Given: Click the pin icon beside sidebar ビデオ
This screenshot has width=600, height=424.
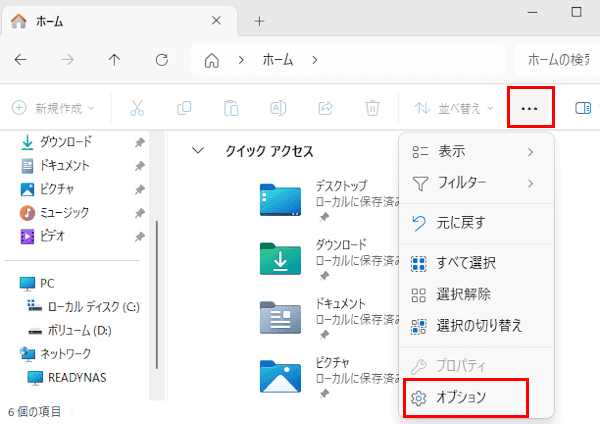Looking at the screenshot, I should click(139, 236).
